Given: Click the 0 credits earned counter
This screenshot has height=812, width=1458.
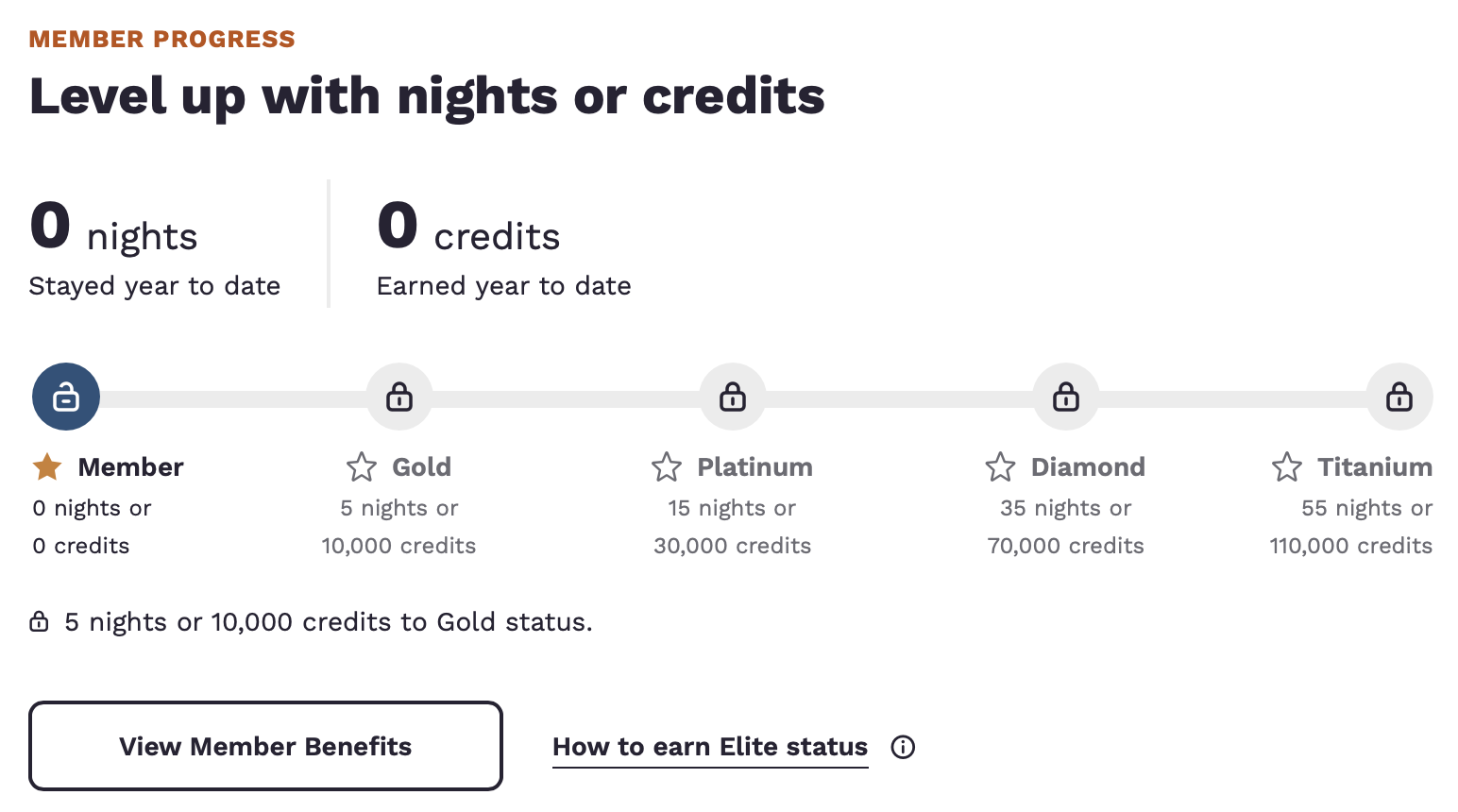Looking at the screenshot, I should pyautogui.click(x=467, y=231).
